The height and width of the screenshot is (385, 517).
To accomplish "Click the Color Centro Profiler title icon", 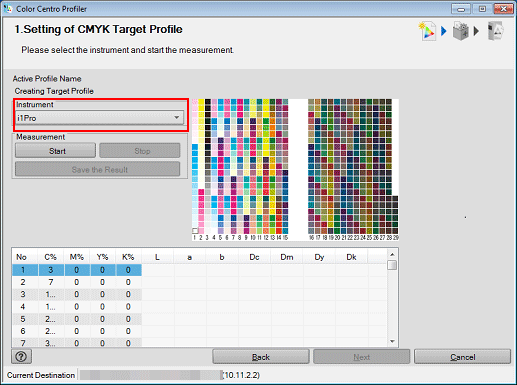I will click(x=8, y=8).
